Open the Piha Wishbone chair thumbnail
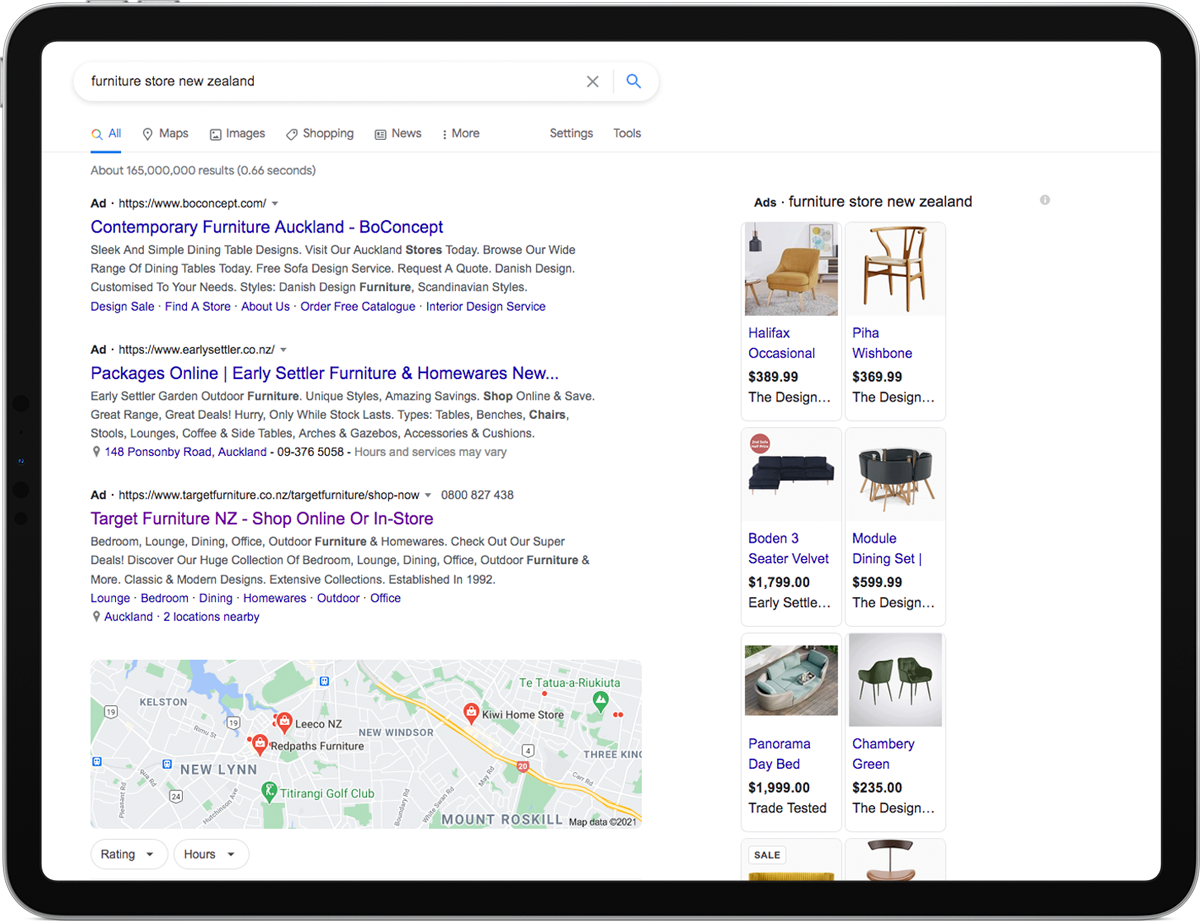This screenshot has width=1200, height=921. click(895, 269)
